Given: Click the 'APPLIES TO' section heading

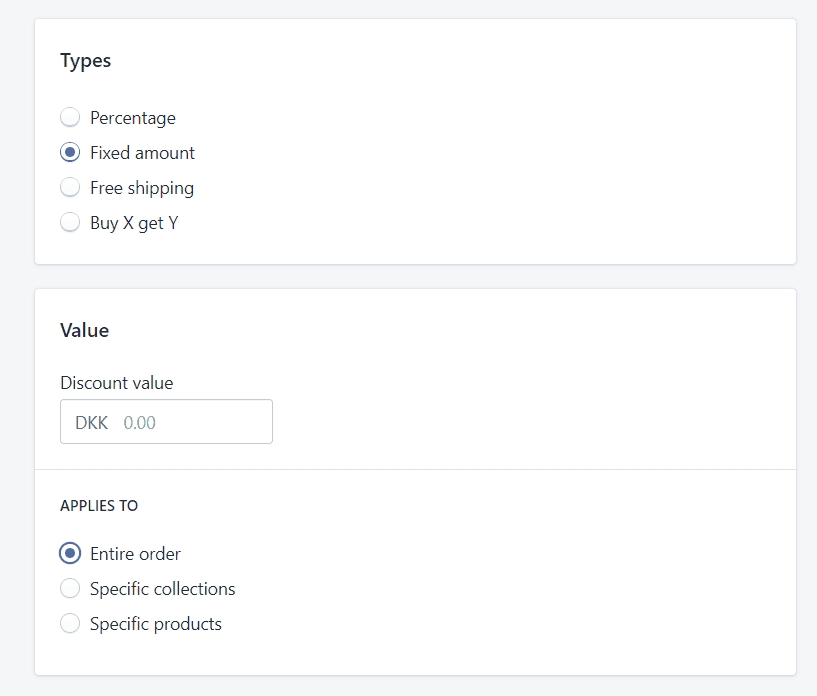Looking at the screenshot, I should [99, 505].
